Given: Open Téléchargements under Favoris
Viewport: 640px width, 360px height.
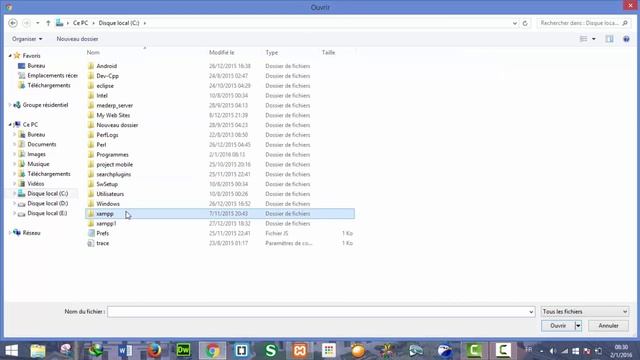Looking at the screenshot, I should 49,85.
